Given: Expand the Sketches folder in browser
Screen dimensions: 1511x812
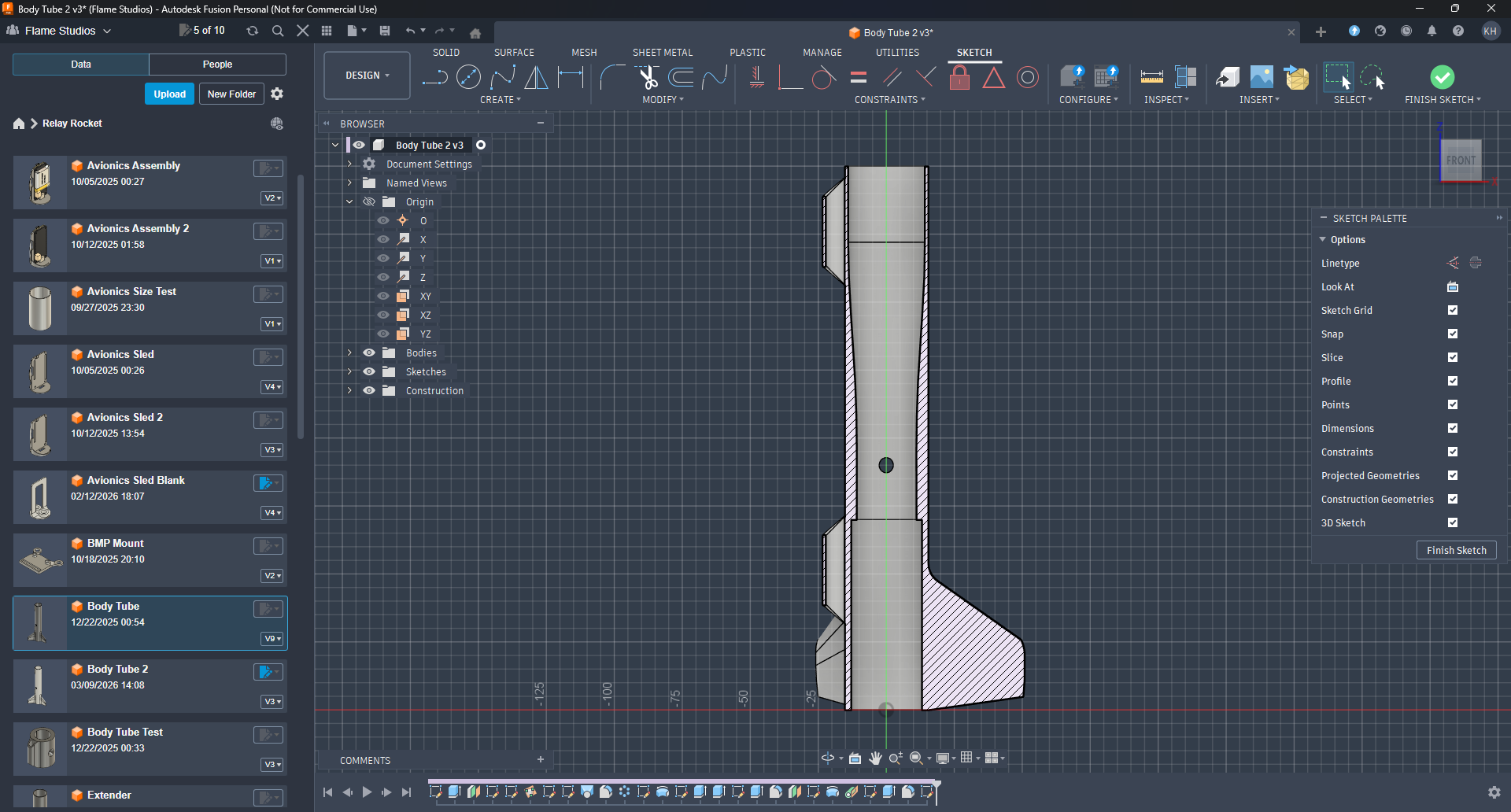Looking at the screenshot, I should [349, 372].
